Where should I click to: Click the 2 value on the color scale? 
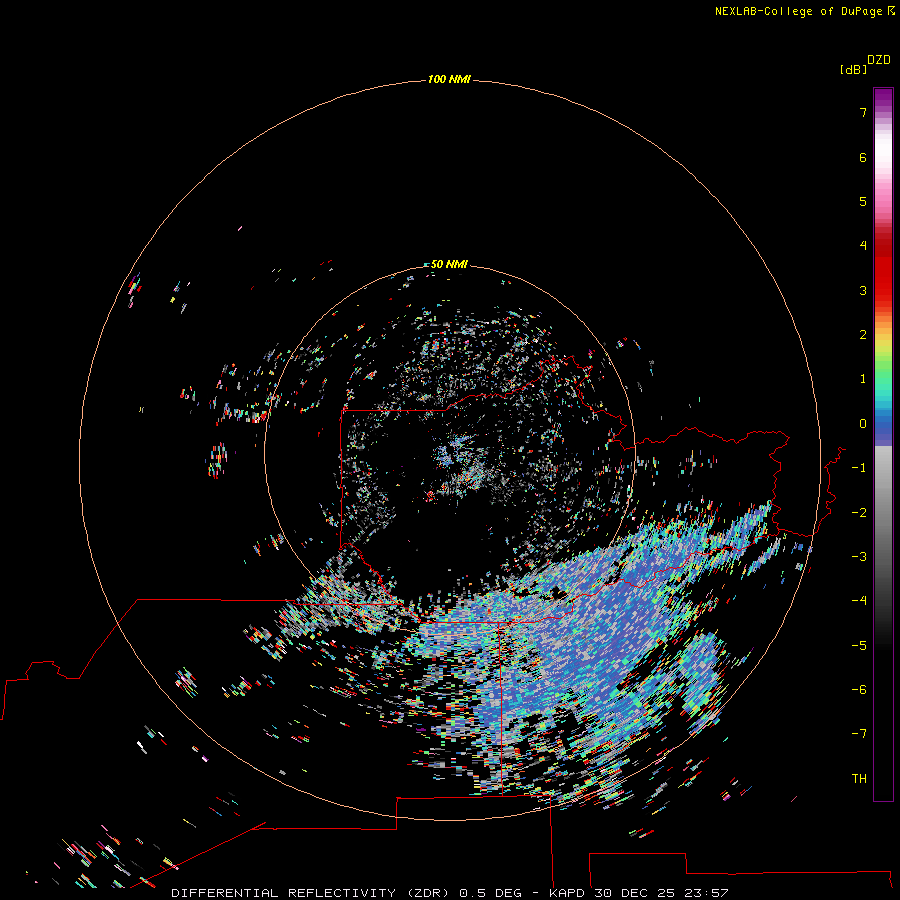coord(863,335)
